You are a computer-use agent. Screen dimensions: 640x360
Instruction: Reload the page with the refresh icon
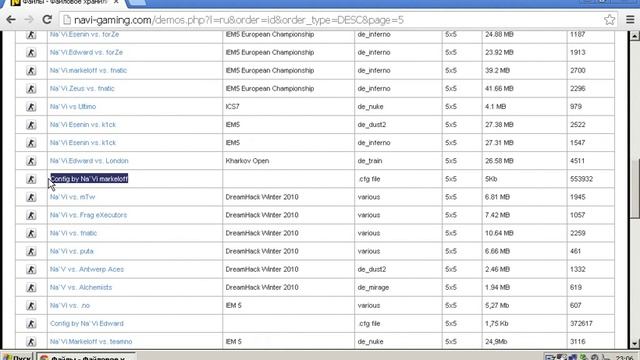(x=47, y=20)
